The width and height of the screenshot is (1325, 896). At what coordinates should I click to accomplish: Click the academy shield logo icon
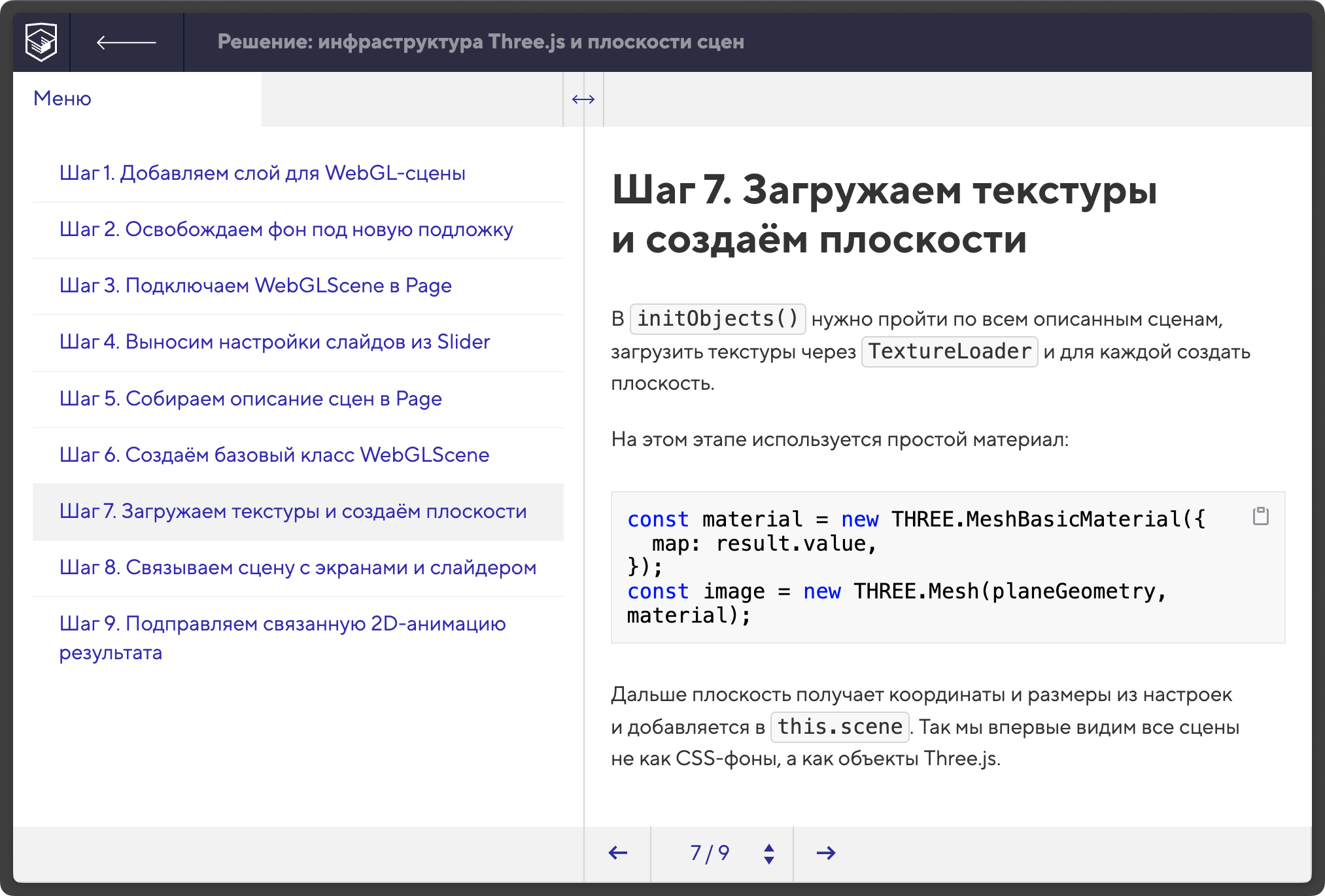(x=41, y=43)
